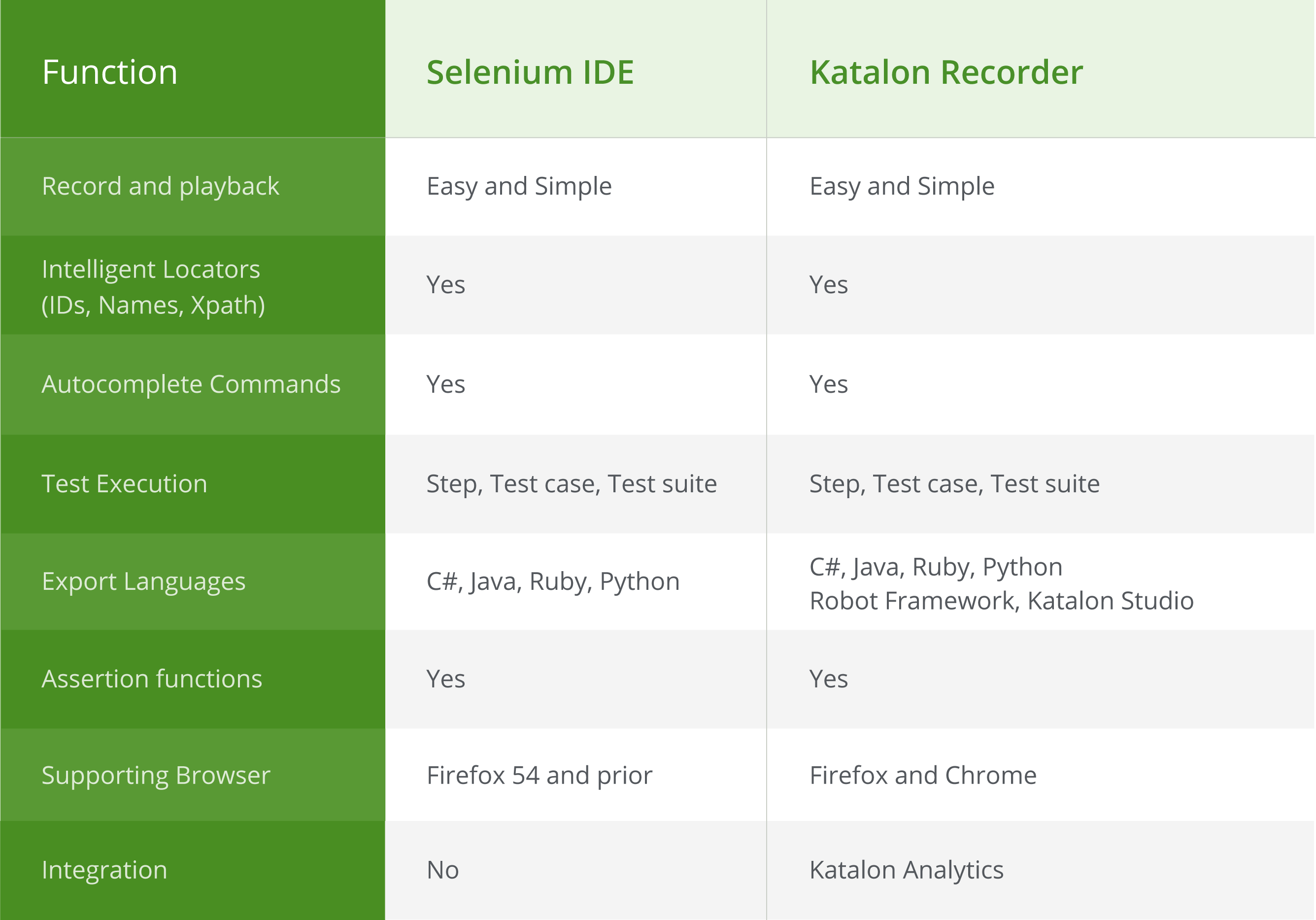Select Selenium IDE's C#, Java, Ruby, Python cell

tap(552, 581)
